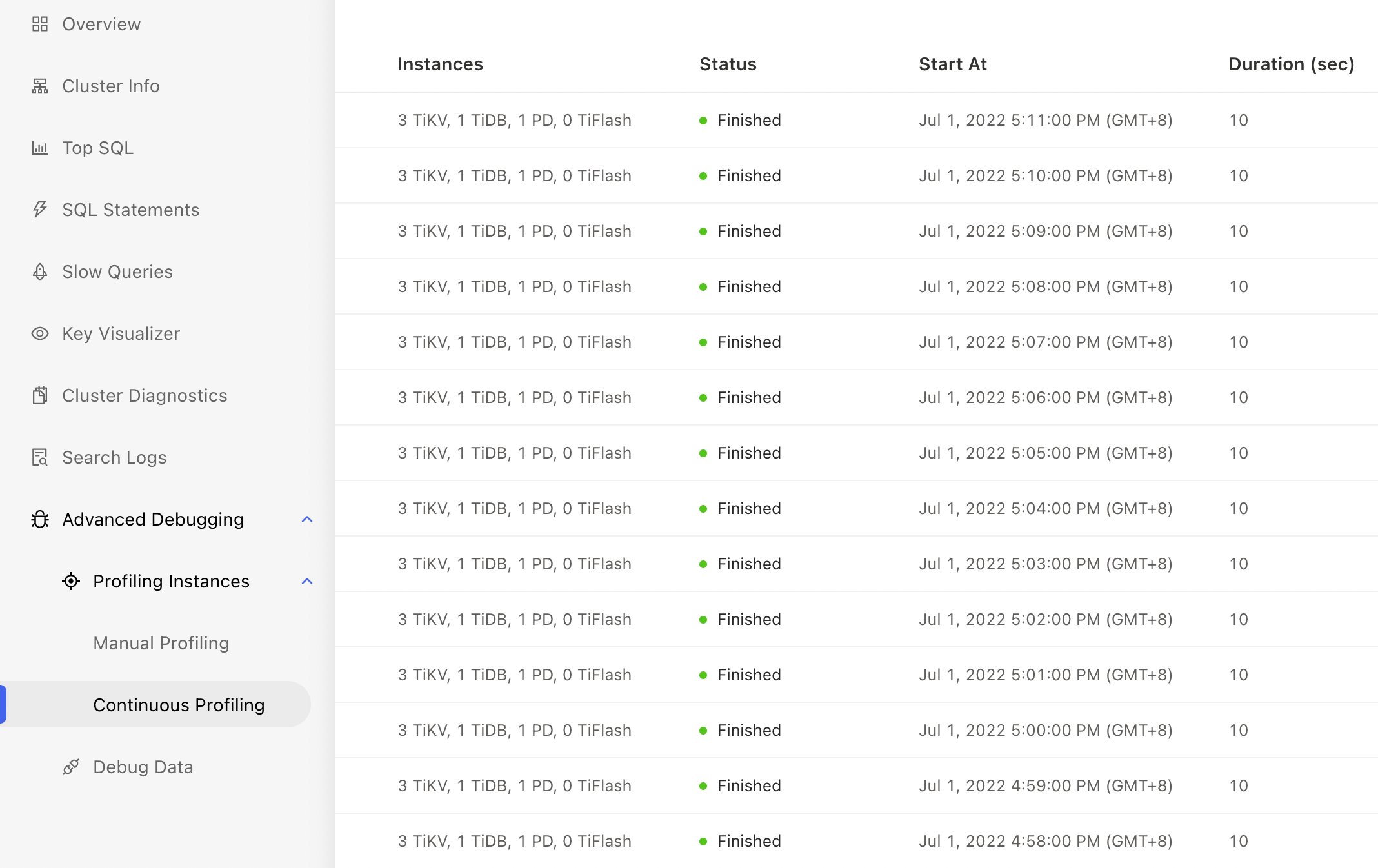Open the Slow Queries page
The height and width of the screenshot is (868, 1378).
pyautogui.click(x=117, y=271)
